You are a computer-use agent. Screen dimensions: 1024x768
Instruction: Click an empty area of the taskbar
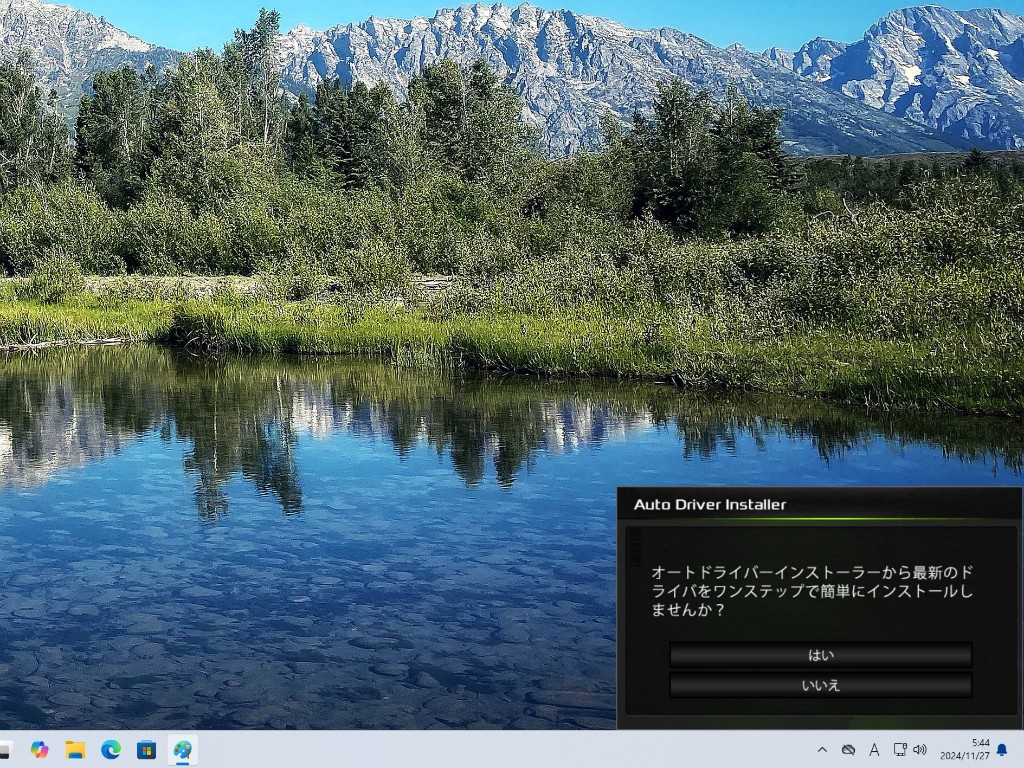click(500, 749)
